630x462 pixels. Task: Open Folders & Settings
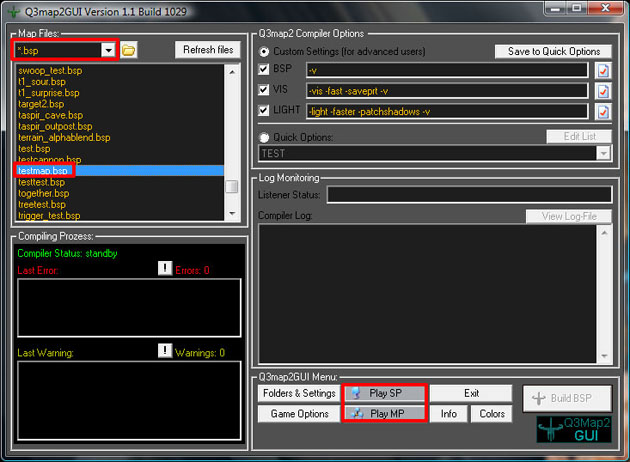click(x=299, y=393)
